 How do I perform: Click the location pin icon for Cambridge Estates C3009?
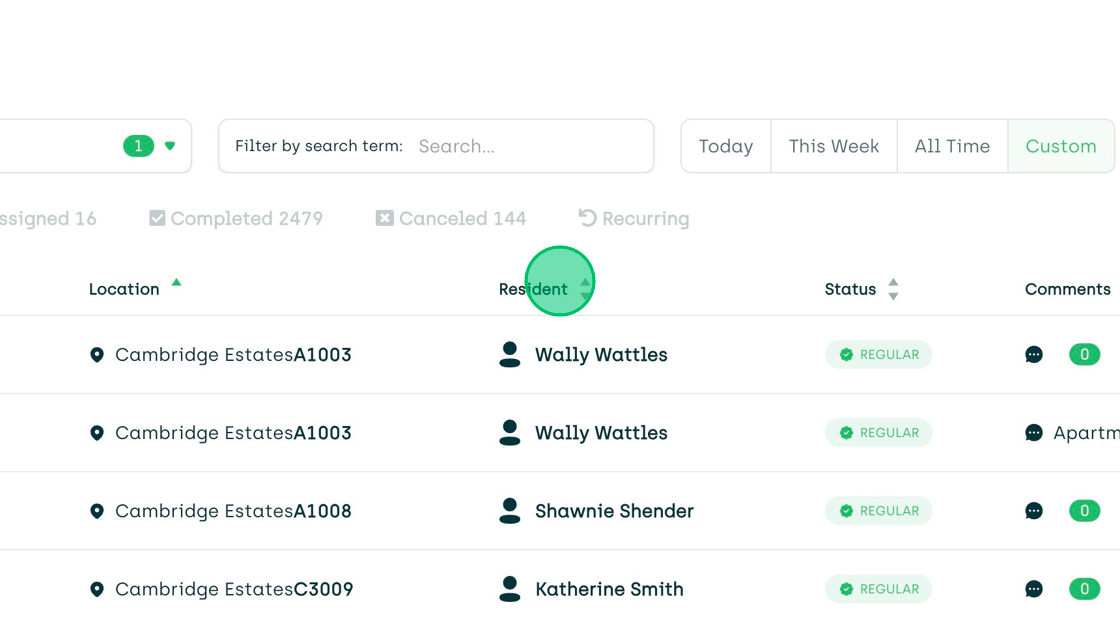click(x=97, y=589)
